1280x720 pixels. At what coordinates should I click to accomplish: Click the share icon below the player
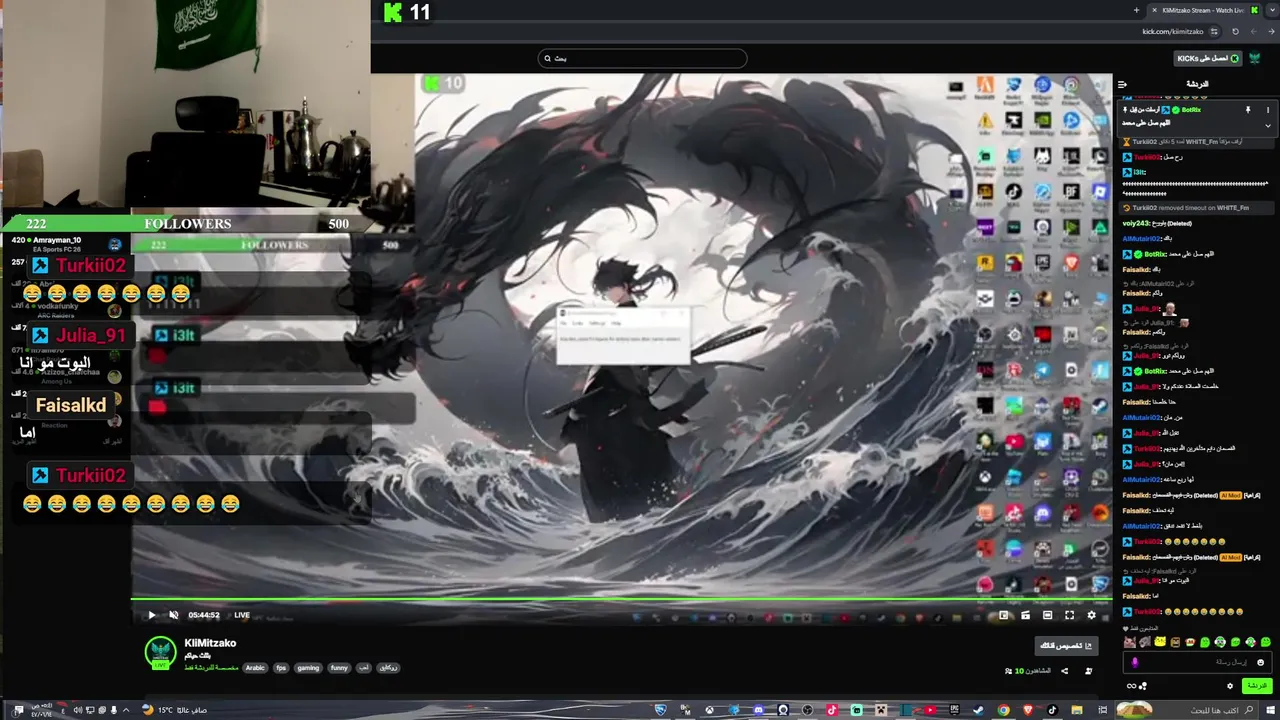pos(1064,671)
